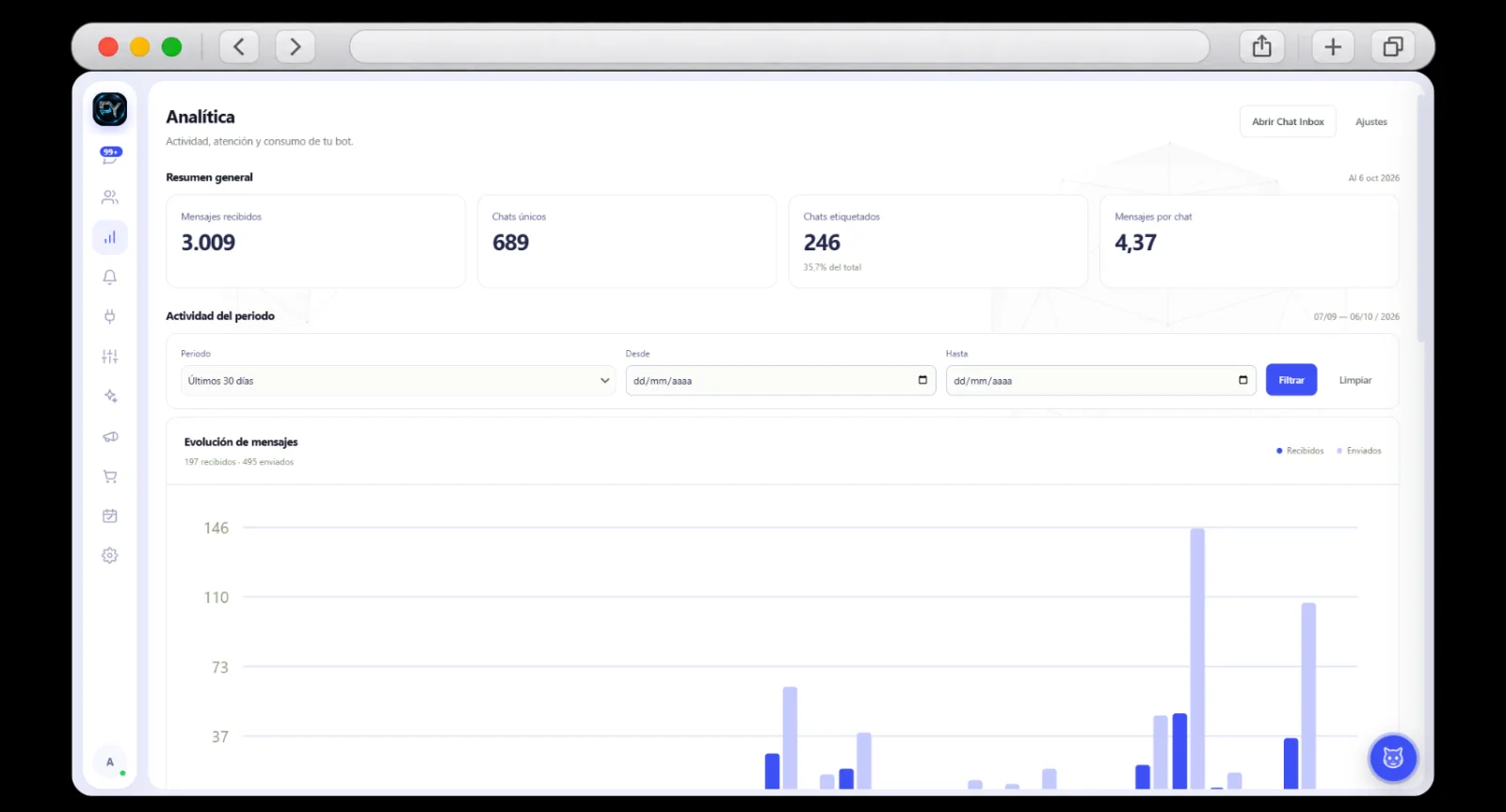1506x812 pixels.
Task: Click the "35,7% del total" text
Action: click(832, 267)
